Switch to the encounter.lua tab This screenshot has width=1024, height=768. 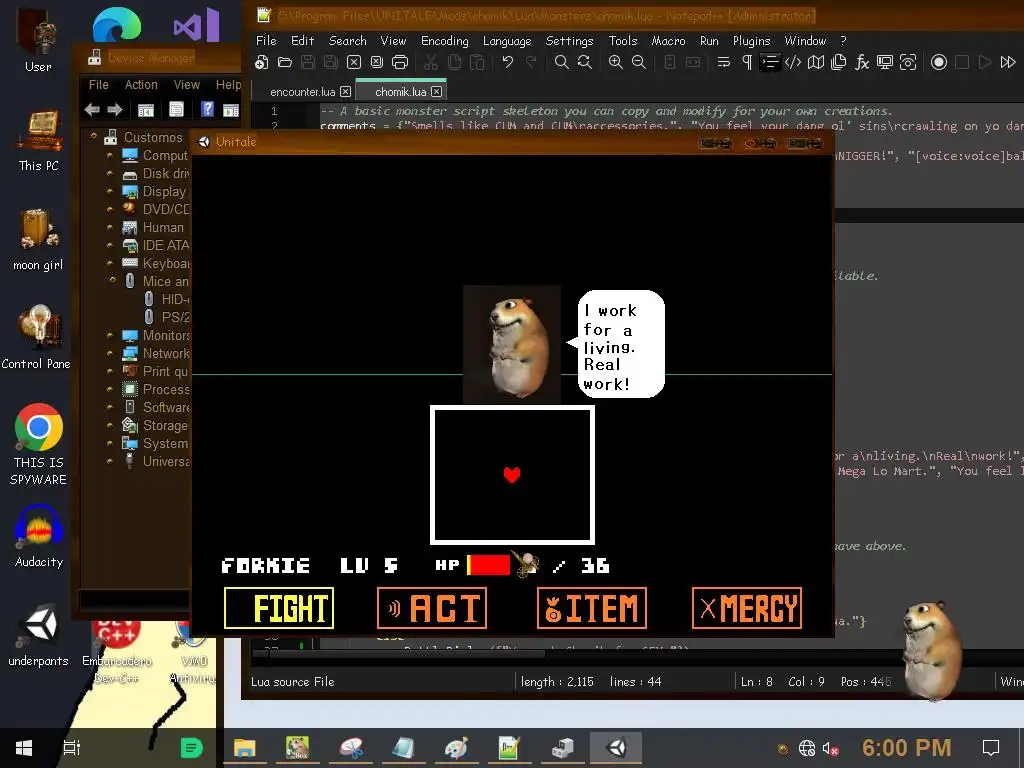click(x=302, y=91)
